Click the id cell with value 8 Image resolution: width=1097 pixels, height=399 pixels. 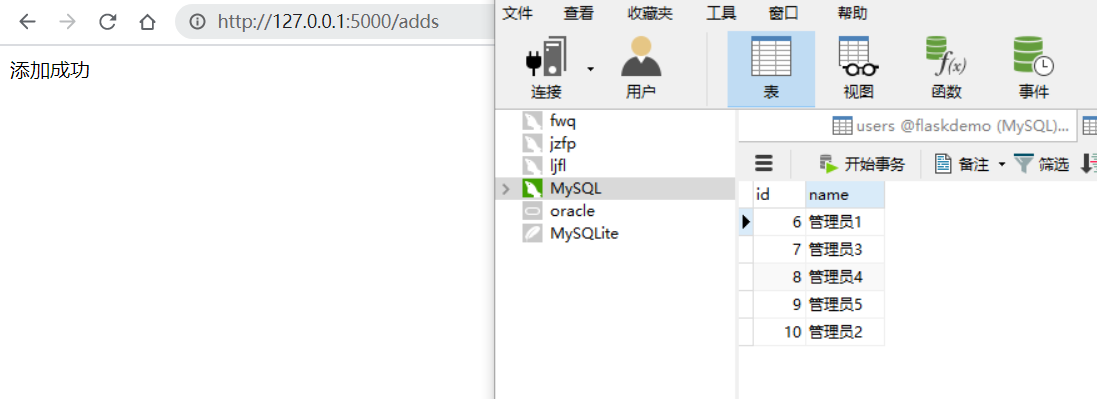coord(780,276)
